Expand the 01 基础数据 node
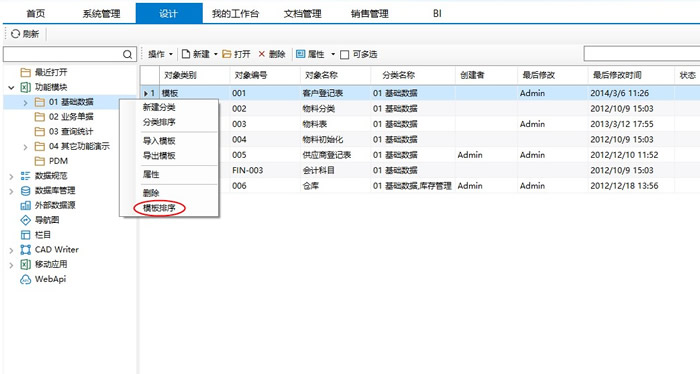Image resolution: width=700 pixels, height=374 pixels. click(25, 103)
